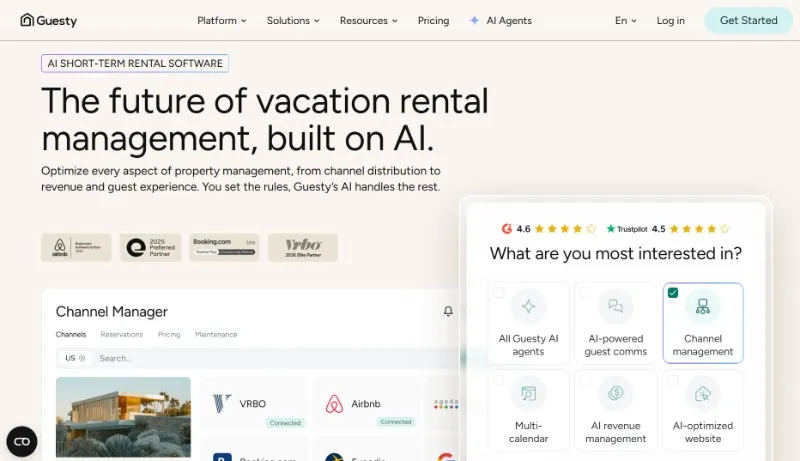Click the Channel management network icon
This screenshot has height=461, width=800.
point(703,306)
